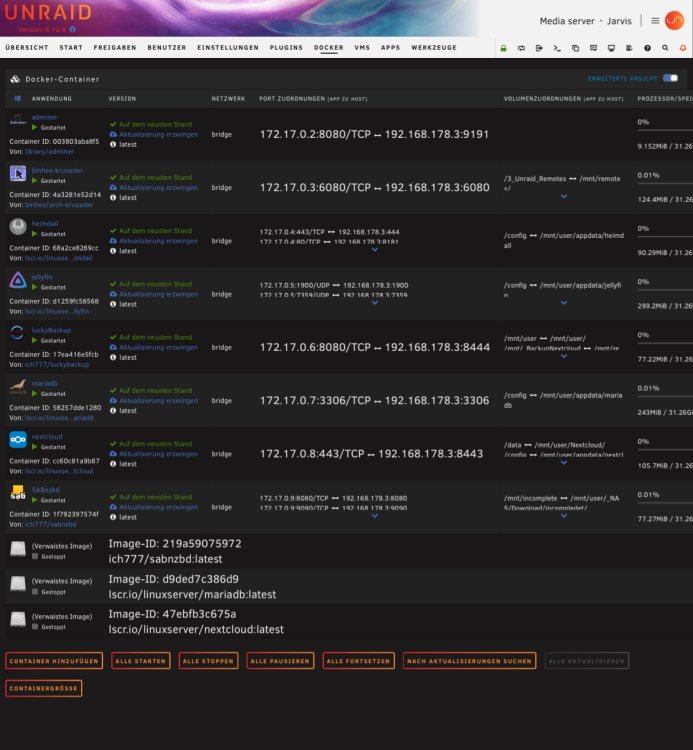
Task: Open the notifications bell icon
Action: pyautogui.click(x=683, y=48)
